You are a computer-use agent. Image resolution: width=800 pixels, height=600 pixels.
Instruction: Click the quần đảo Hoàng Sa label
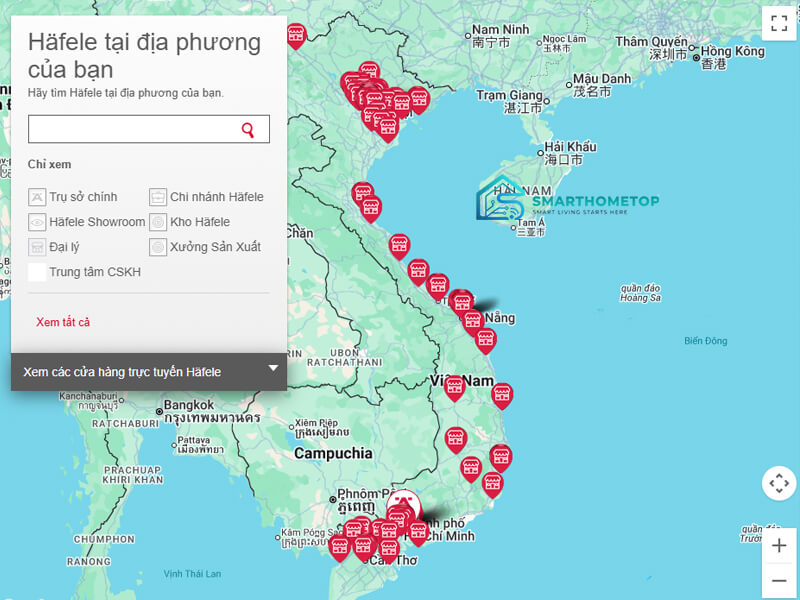click(x=640, y=293)
